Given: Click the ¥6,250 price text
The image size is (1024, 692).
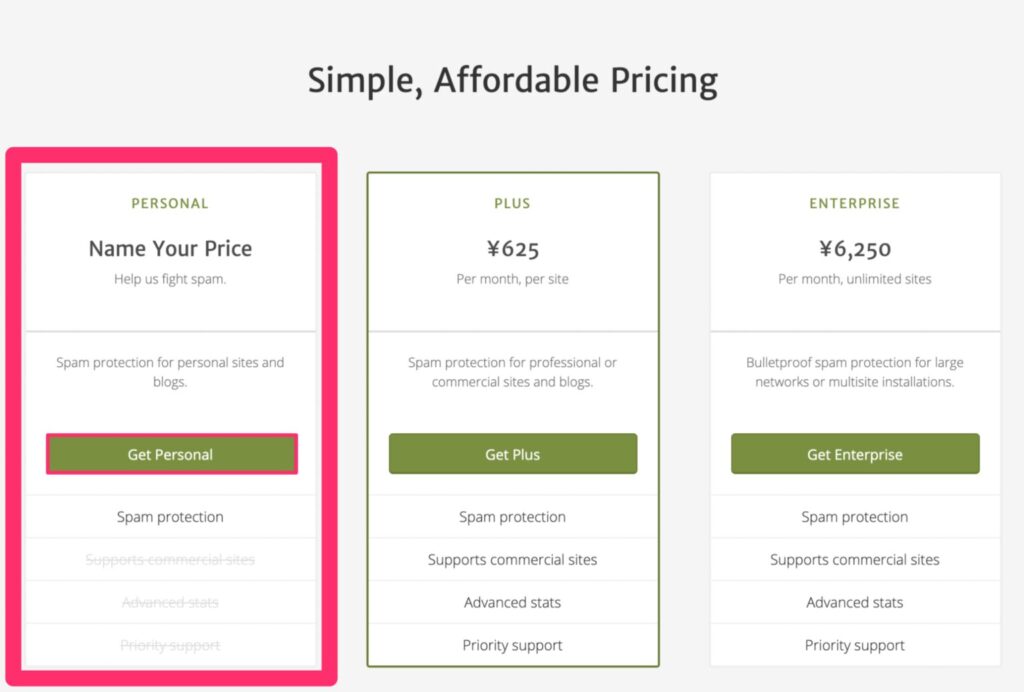Looking at the screenshot, I should point(854,249).
